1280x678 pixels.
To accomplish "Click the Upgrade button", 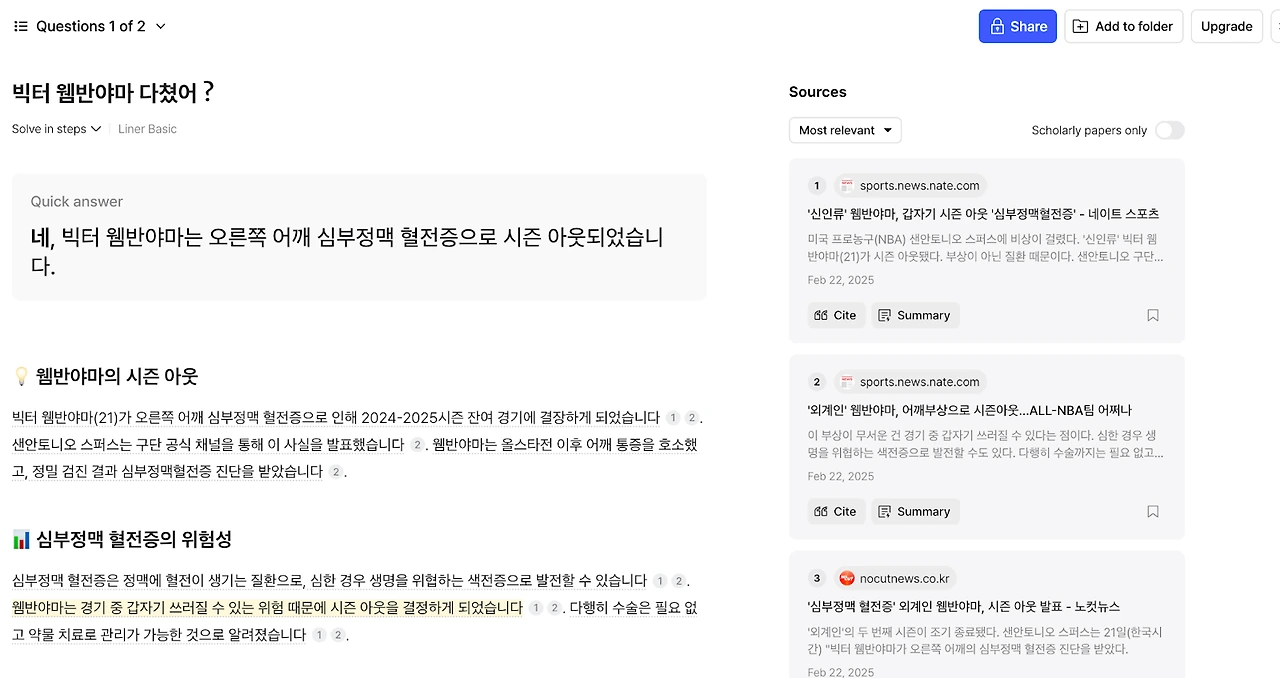I will click(1227, 27).
